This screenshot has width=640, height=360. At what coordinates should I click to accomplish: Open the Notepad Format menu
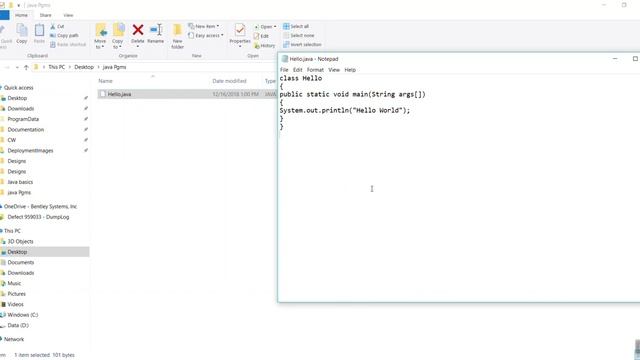point(315,70)
